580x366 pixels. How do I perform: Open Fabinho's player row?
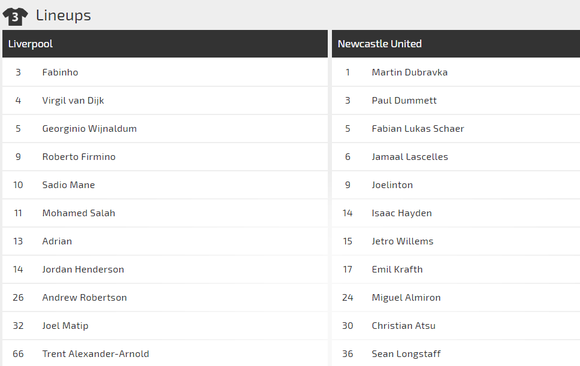165,72
